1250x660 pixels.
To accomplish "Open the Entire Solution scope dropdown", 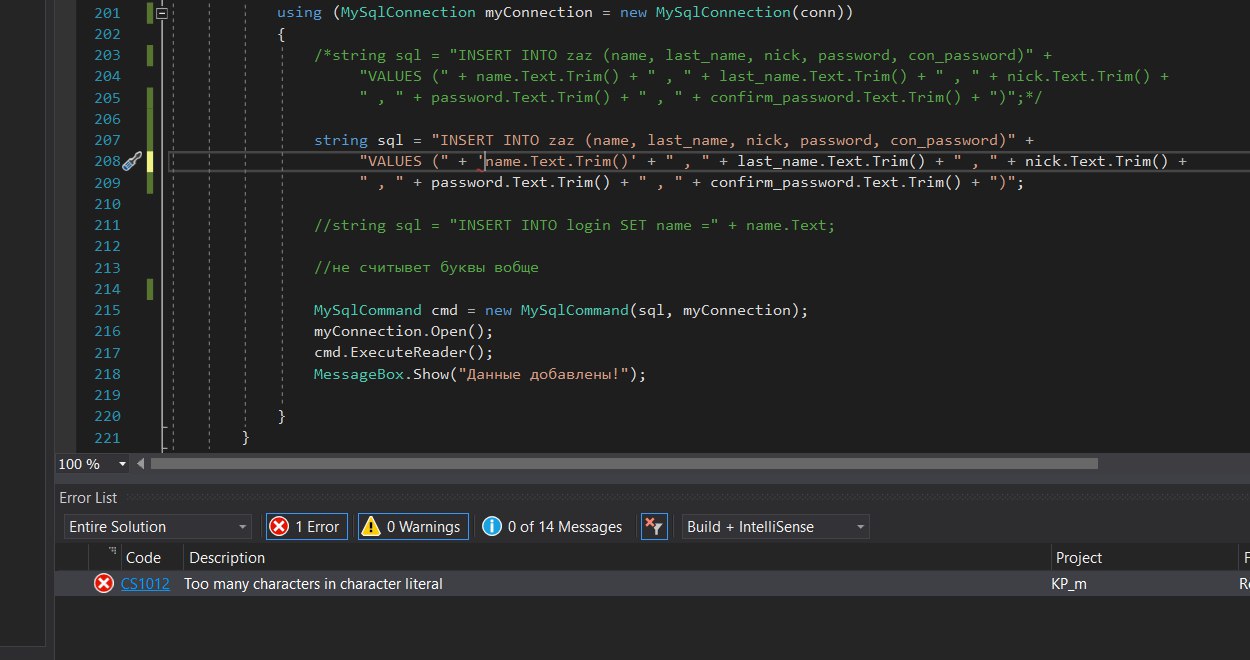I will pos(158,527).
